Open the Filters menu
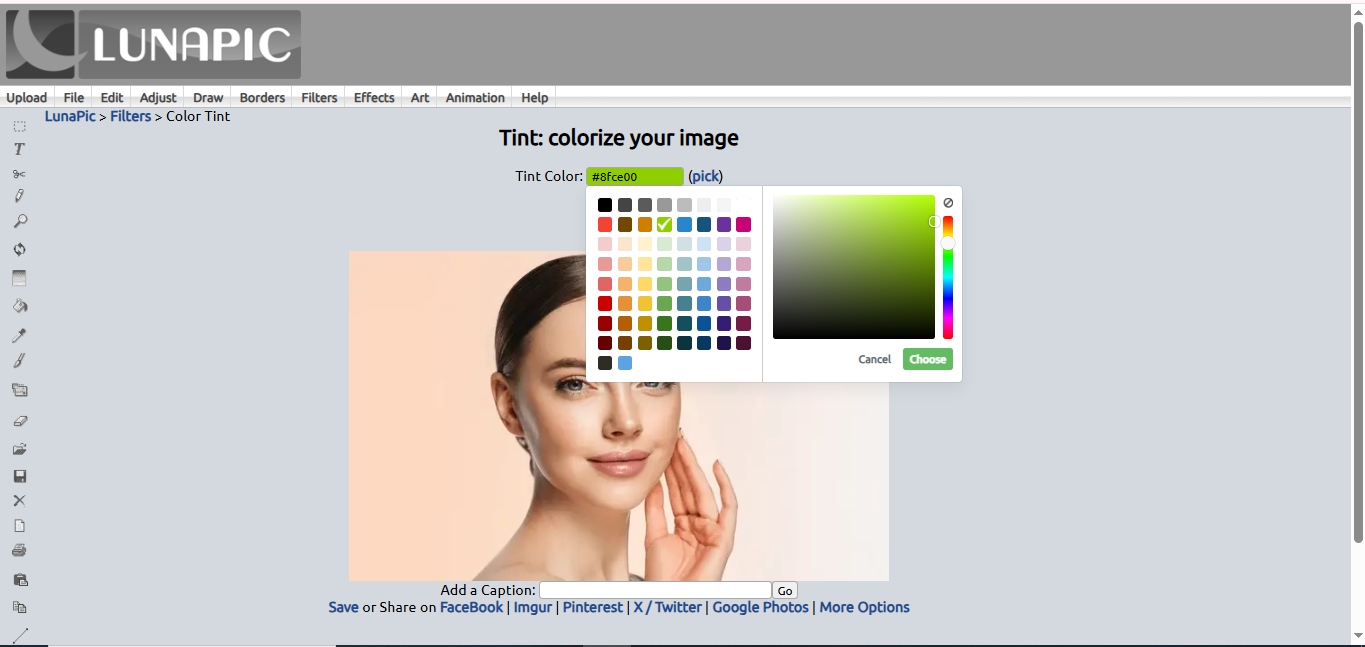The image size is (1365, 647). (x=318, y=97)
